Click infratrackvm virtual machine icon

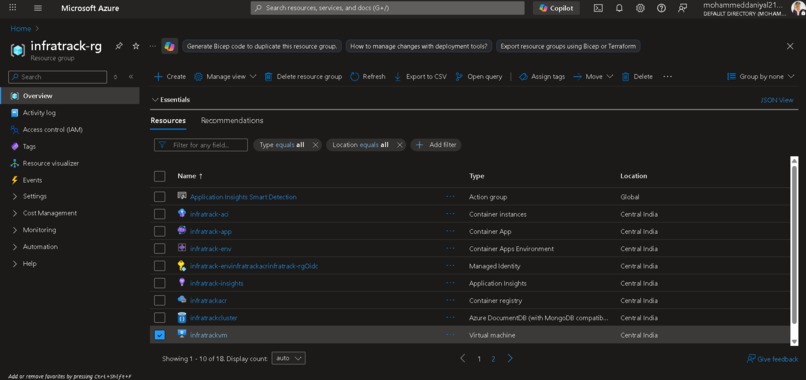point(181,334)
